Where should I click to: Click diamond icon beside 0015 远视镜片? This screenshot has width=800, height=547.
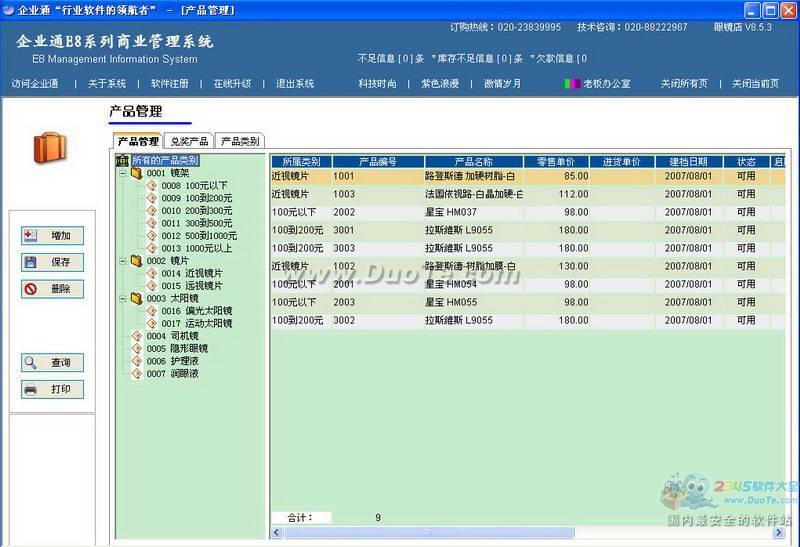[x=152, y=286]
